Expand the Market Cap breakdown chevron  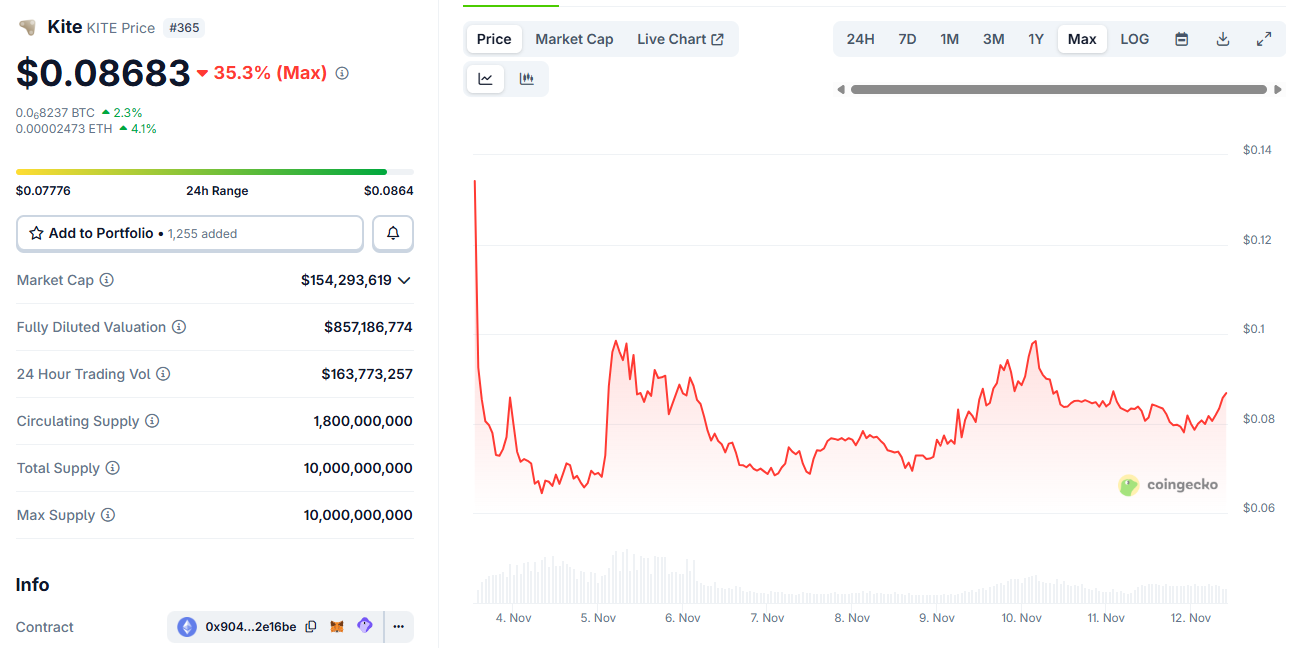[x=404, y=280]
